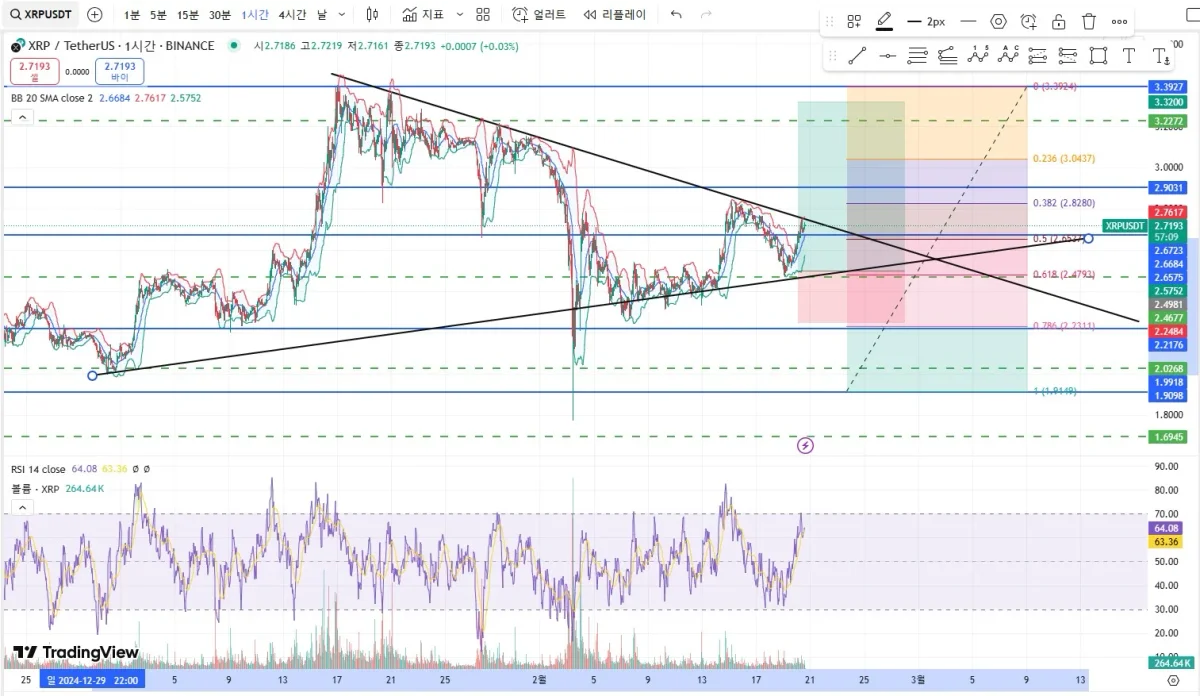Select the text tool

pos(1128,56)
